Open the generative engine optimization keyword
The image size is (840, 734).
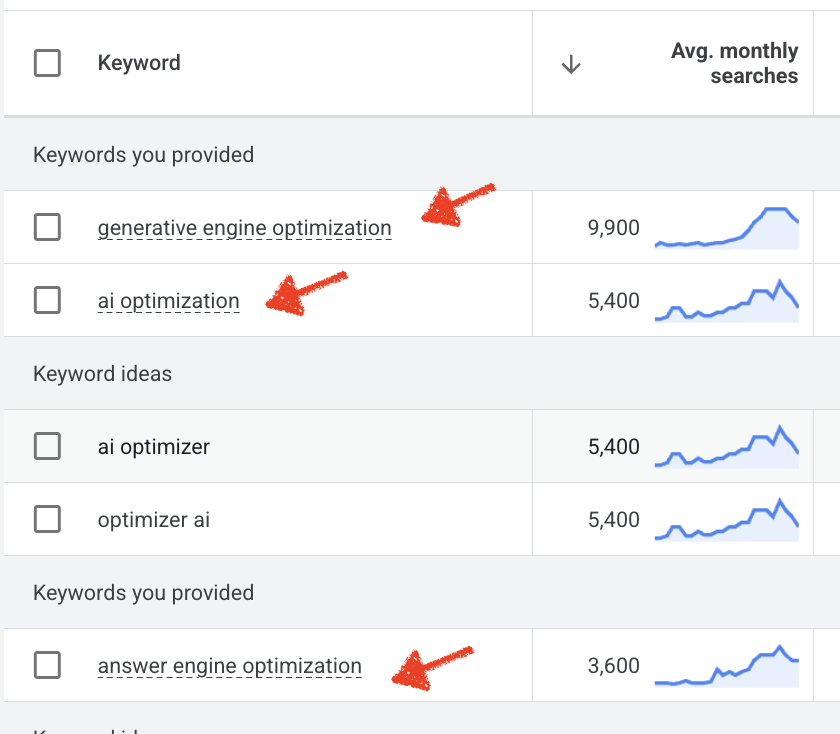244,228
